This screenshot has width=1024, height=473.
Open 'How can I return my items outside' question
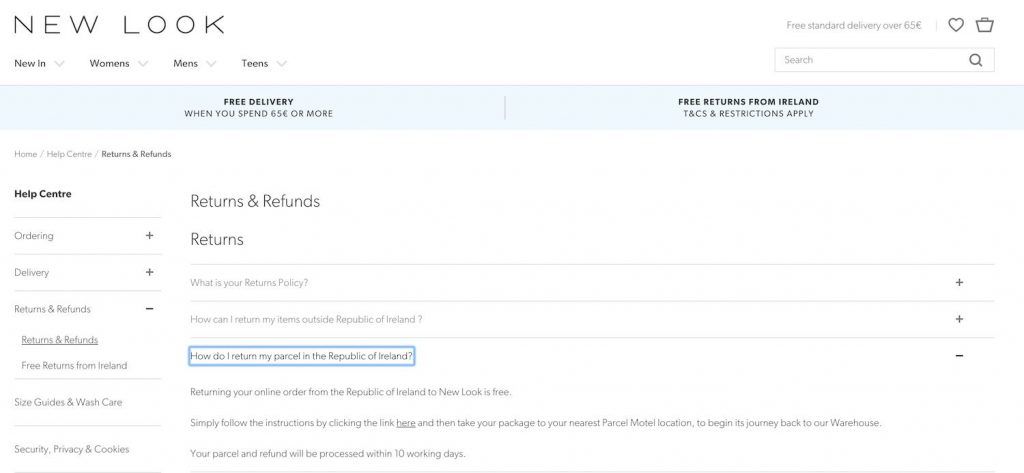pyautogui.click(x=306, y=319)
